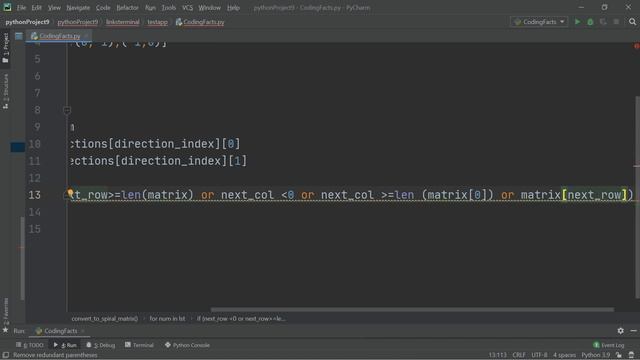The width and height of the screenshot is (640, 360).
Task: Open the Refactor menu
Action: [128, 8]
